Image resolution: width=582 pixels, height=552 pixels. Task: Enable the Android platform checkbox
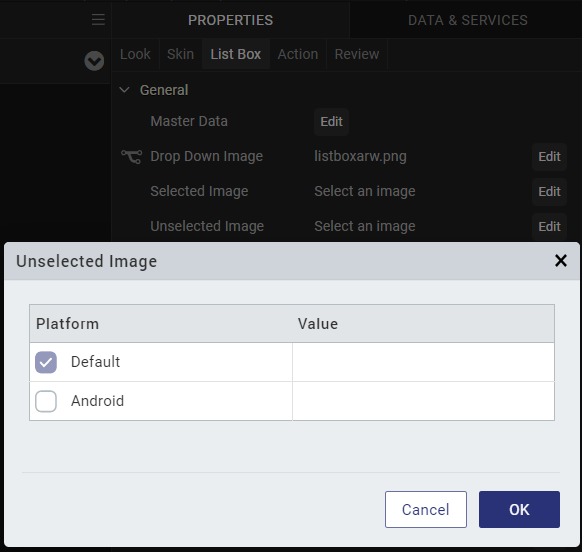click(x=46, y=401)
